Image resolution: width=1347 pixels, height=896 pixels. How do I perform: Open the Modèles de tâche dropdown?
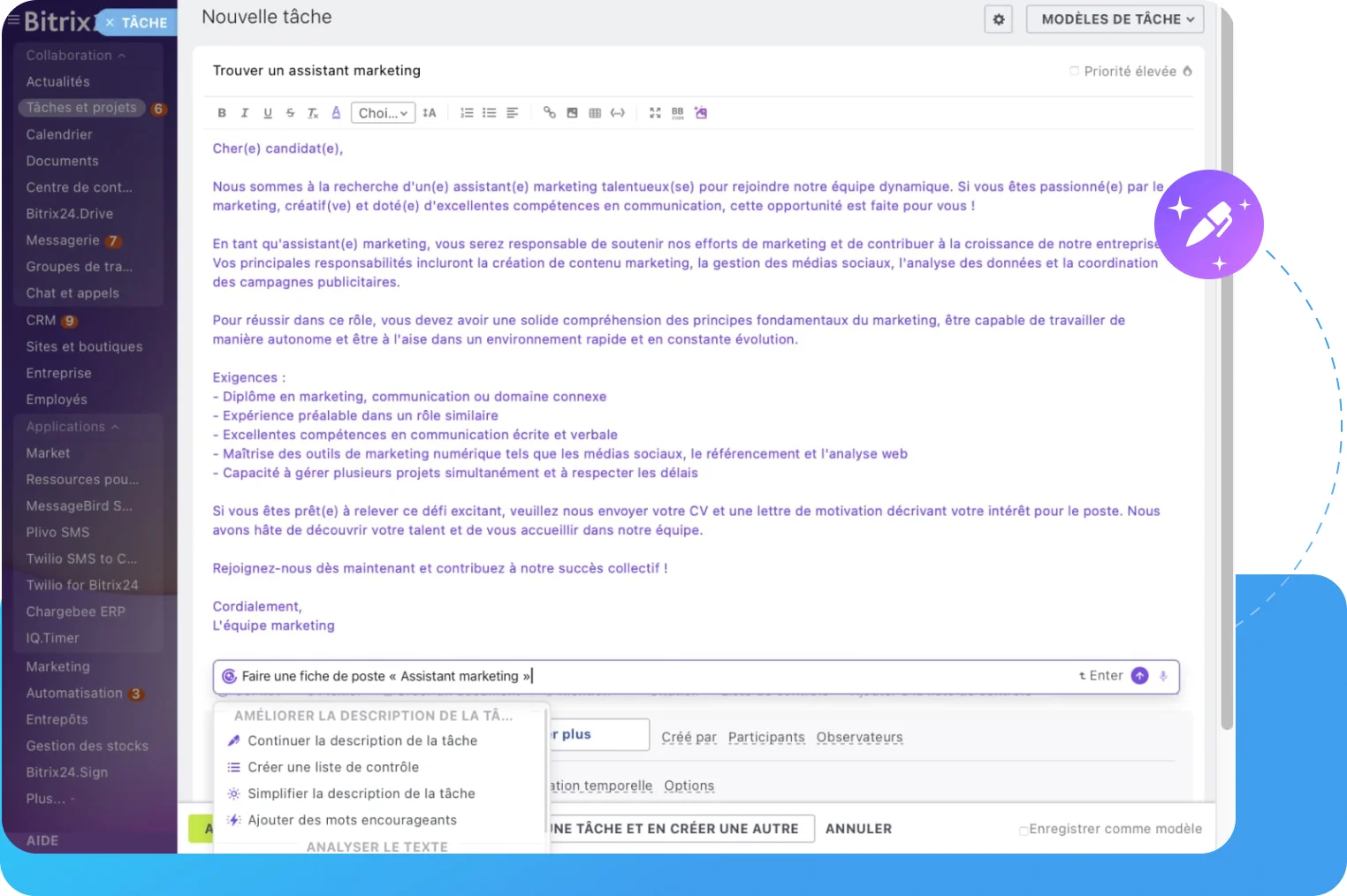pos(1114,19)
